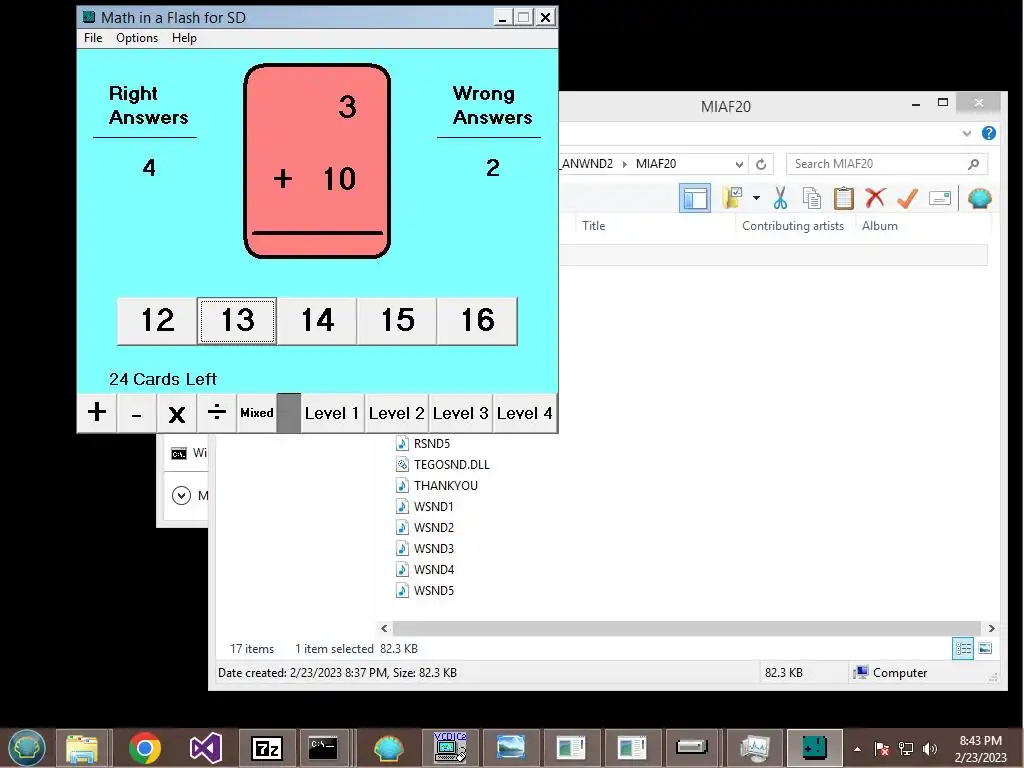Click the volume speaker tray icon

(929, 749)
